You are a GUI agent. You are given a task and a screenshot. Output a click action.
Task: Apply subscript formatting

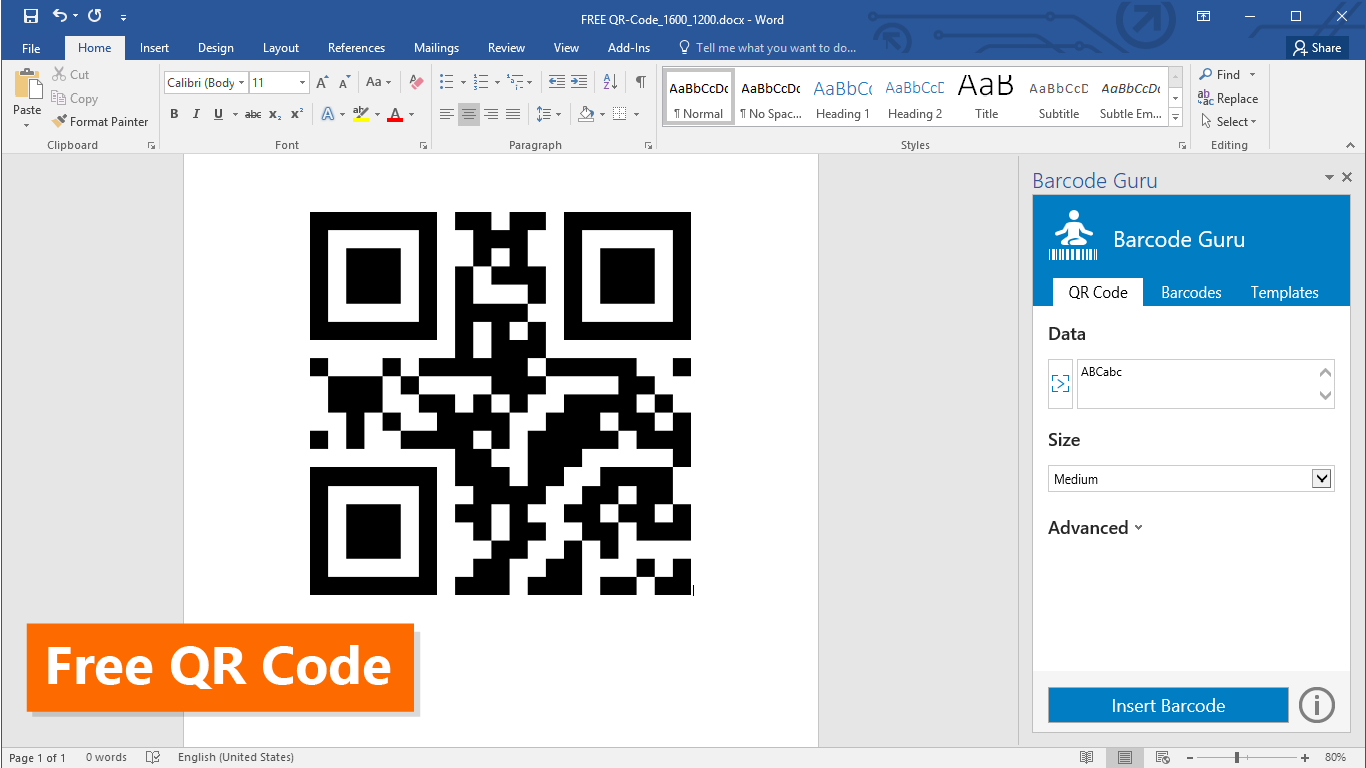click(x=273, y=114)
